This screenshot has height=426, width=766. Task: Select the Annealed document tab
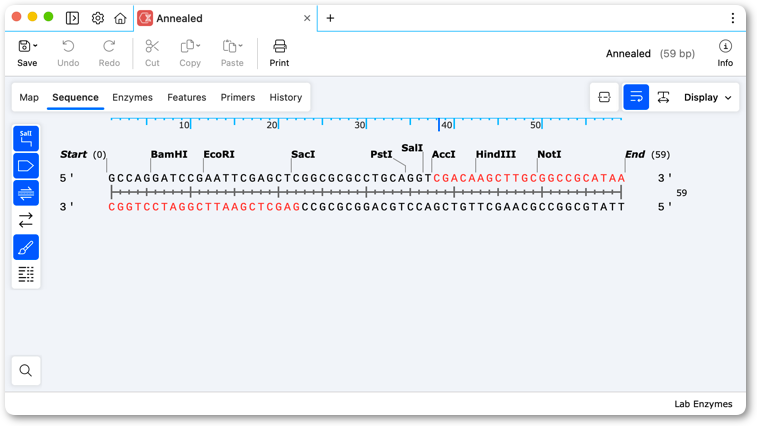click(225, 18)
